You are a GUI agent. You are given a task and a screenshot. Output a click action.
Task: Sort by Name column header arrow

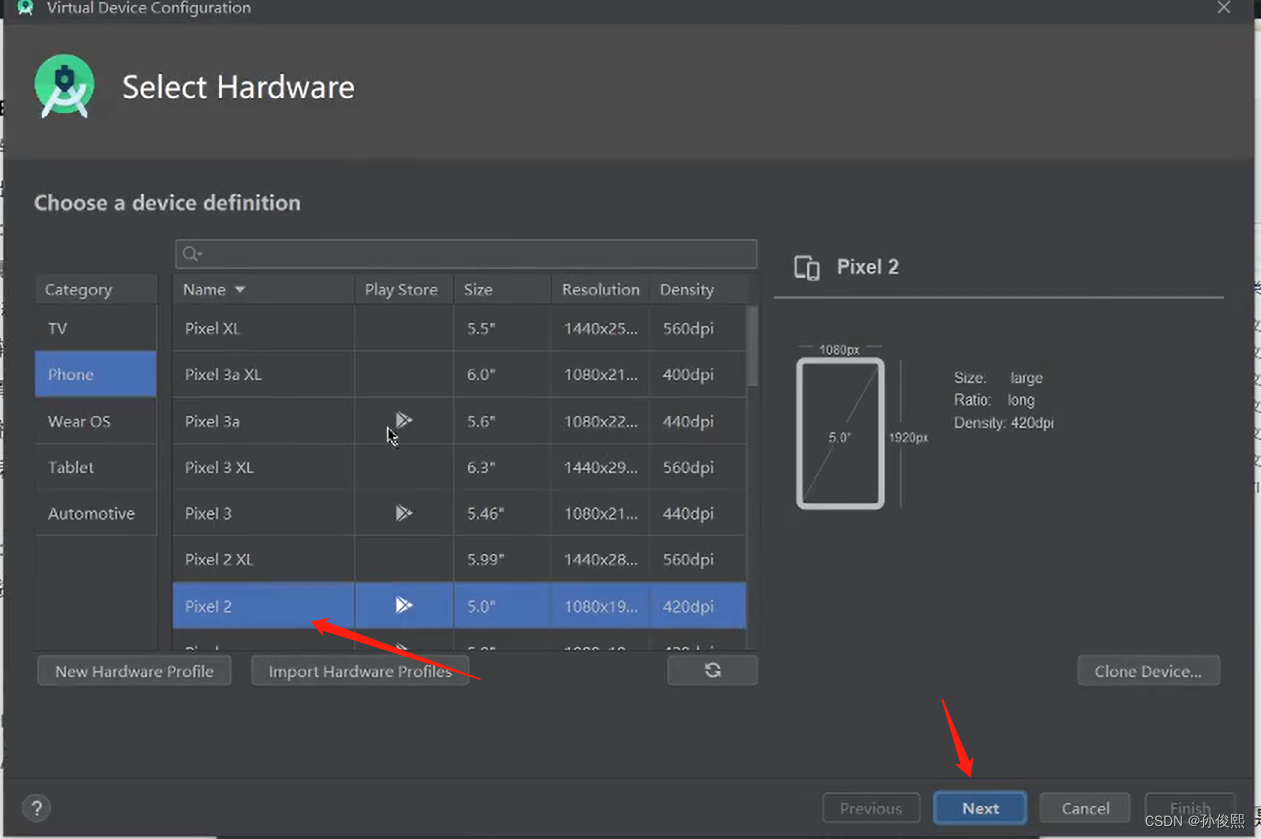tap(240, 290)
